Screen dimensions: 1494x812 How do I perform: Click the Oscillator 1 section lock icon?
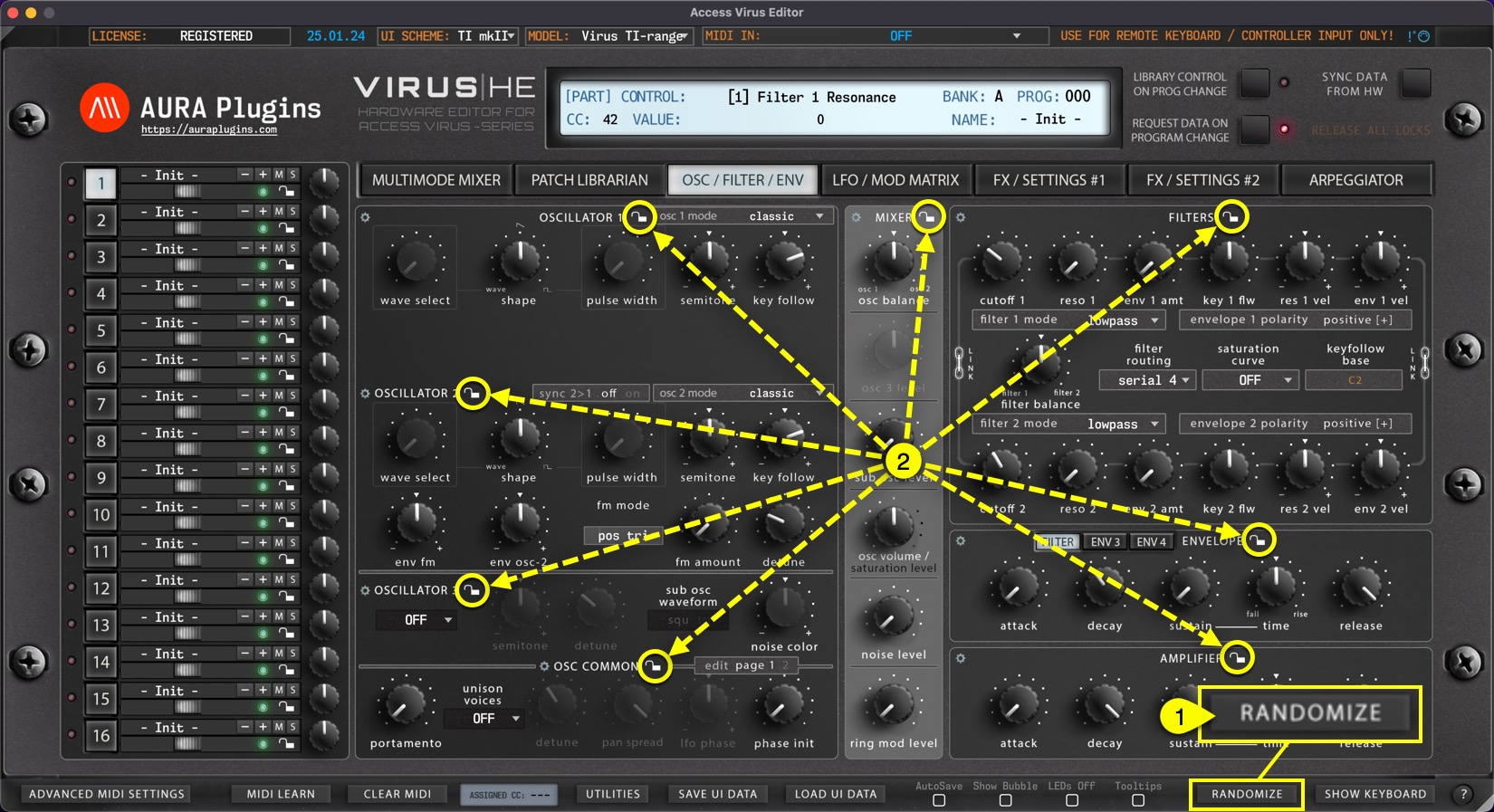[x=640, y=217]
